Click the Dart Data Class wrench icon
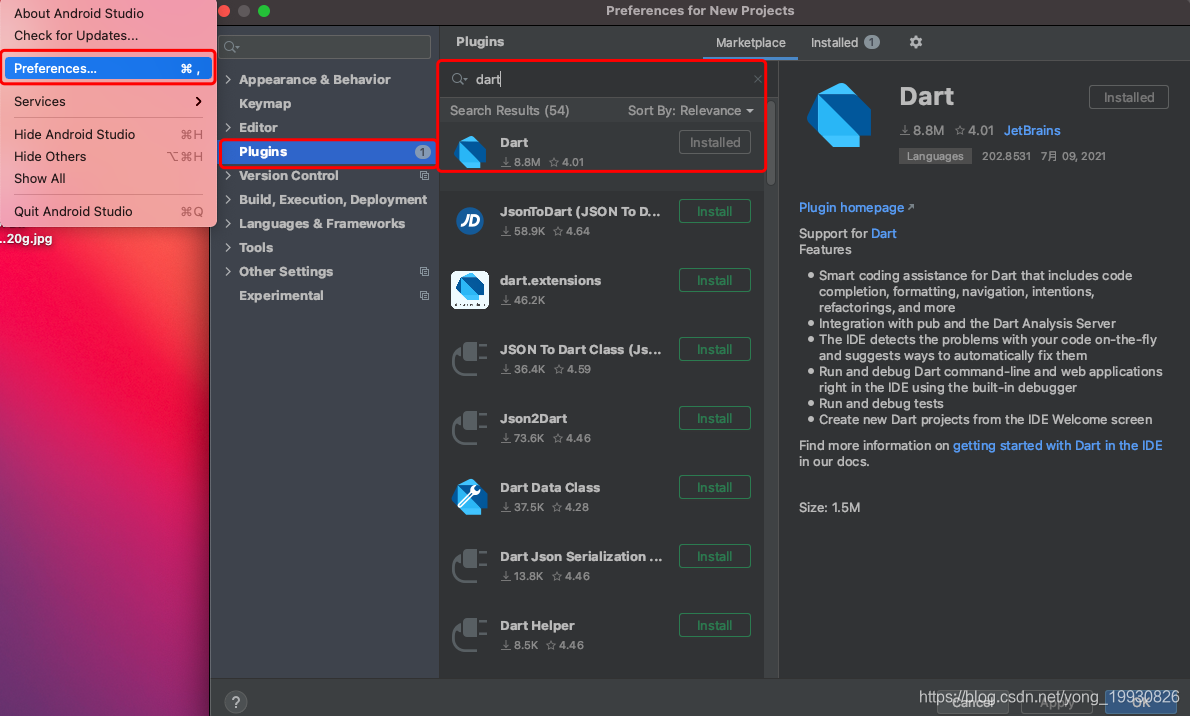1190x716 pixels. (x=470, y=497)
